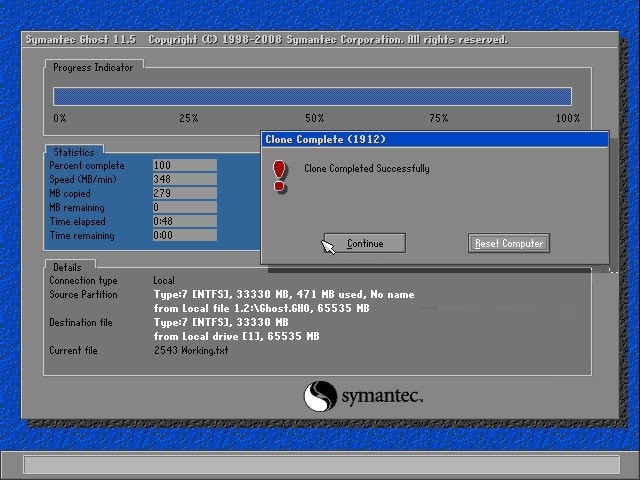
Task: Click the MB remaining value field
Action: 184,208
